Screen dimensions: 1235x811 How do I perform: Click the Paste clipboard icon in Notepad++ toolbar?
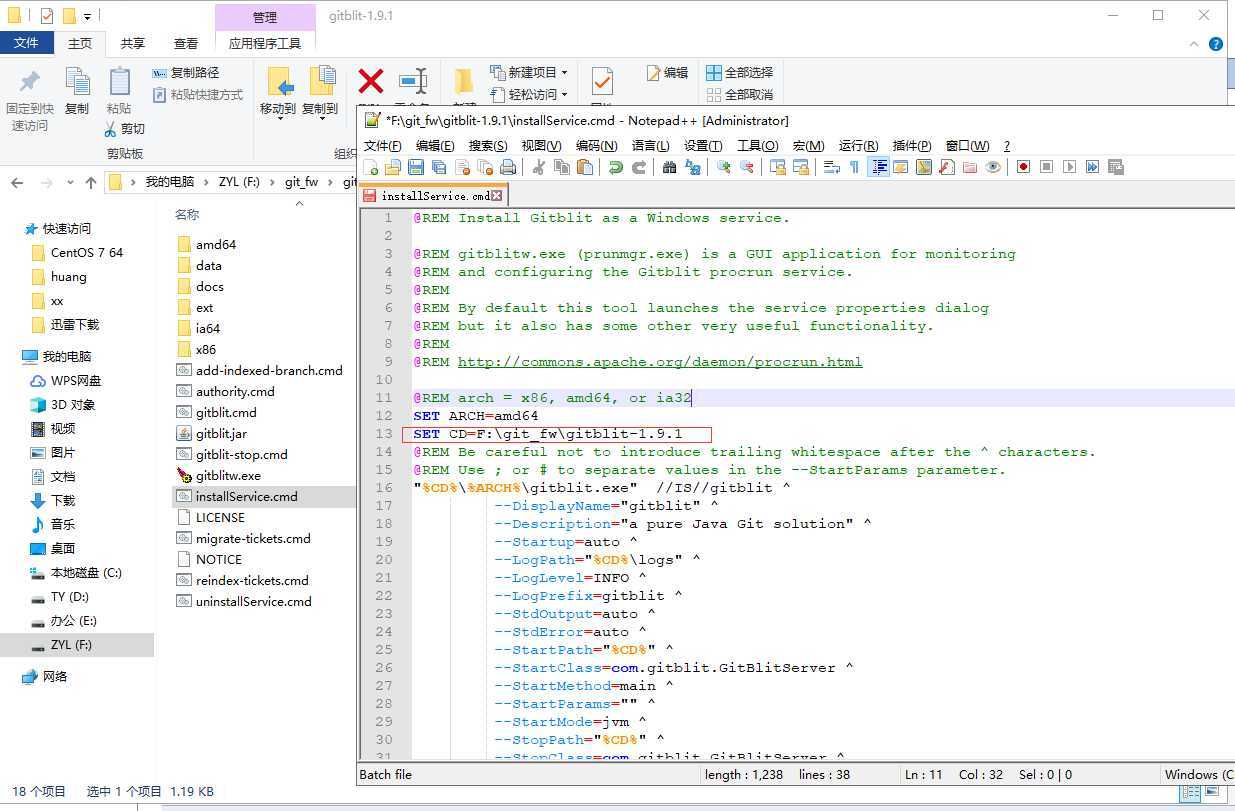click(x=585, y=167)
